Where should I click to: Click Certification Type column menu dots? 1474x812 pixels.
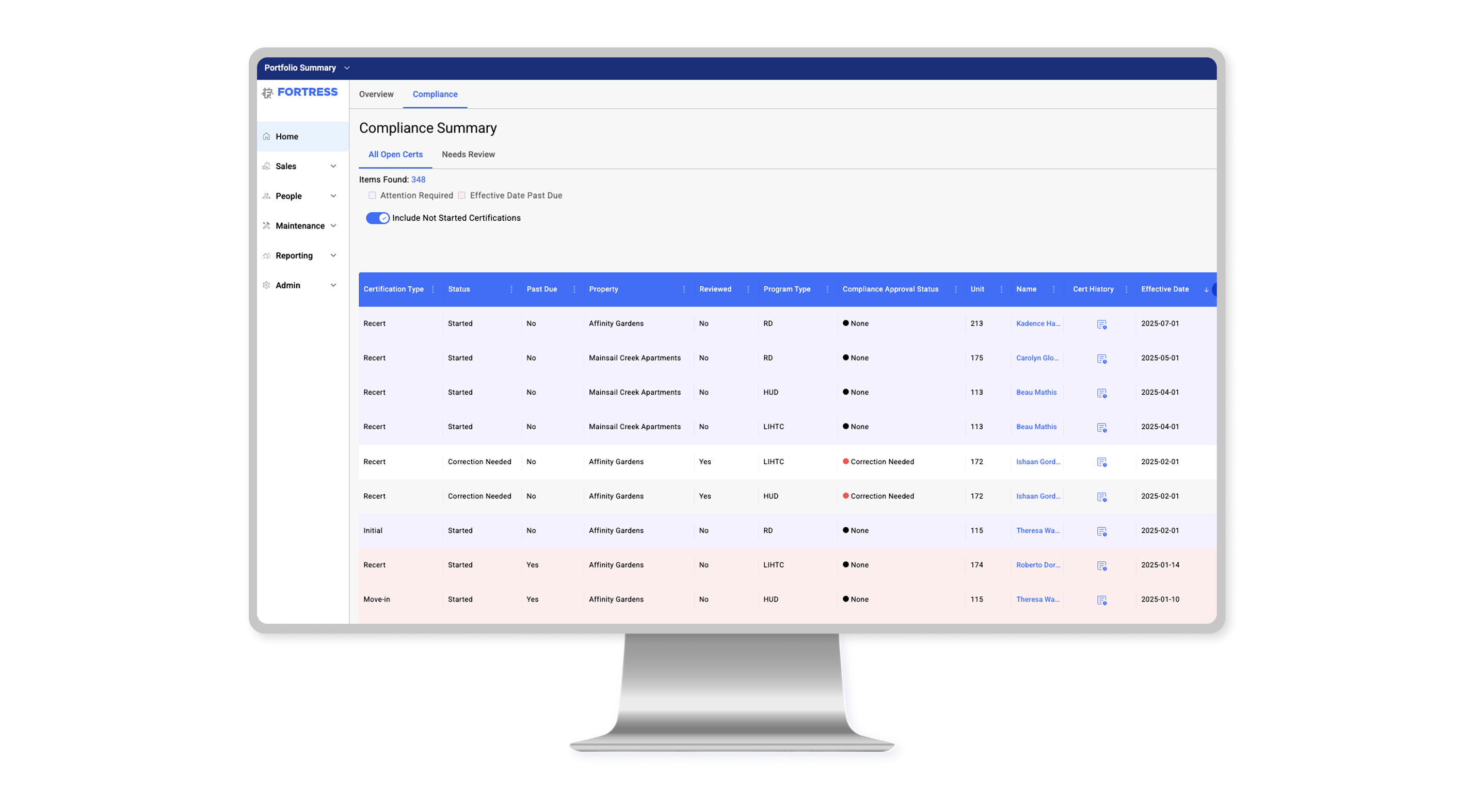(x=432, y=289)
